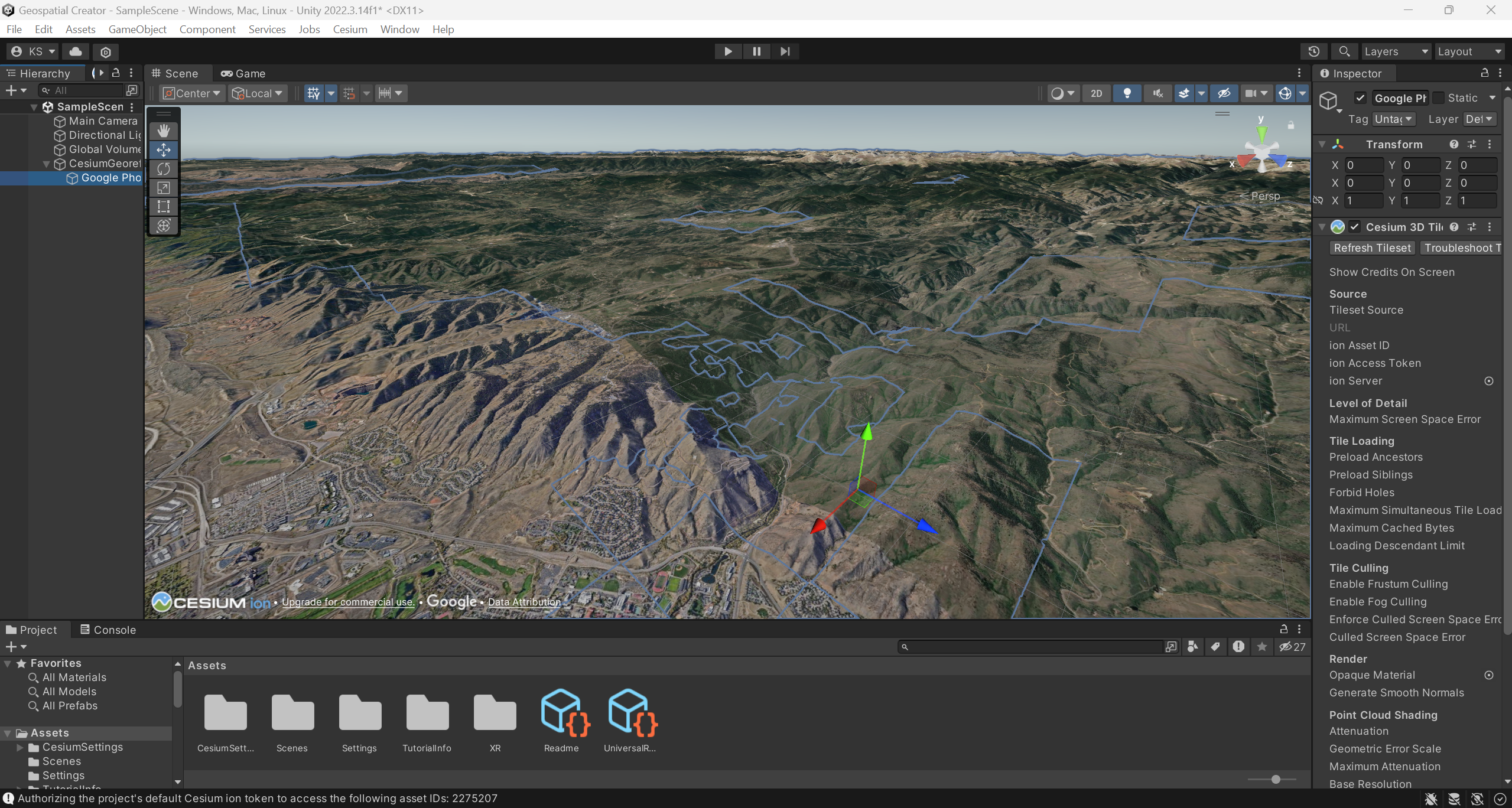Click the favorites star filter in Project
This screenshot has width=1512, height=808.
[x=1261, y=647]
